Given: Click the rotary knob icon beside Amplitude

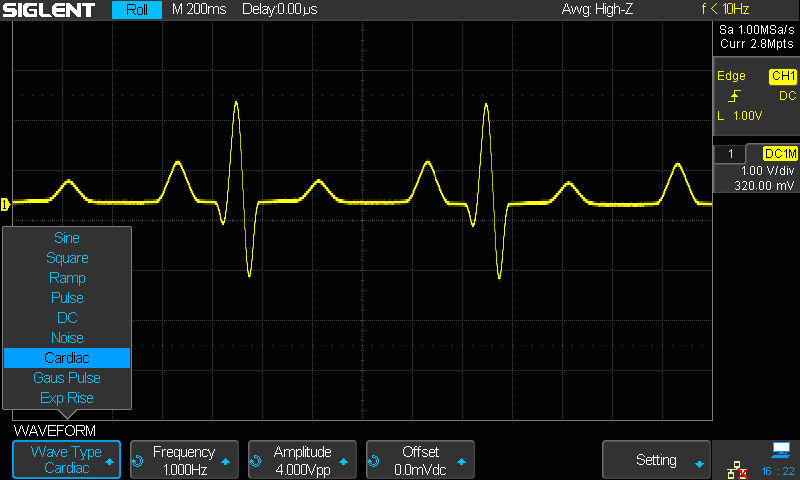Looking at the screenshot, I should point(256,461).
